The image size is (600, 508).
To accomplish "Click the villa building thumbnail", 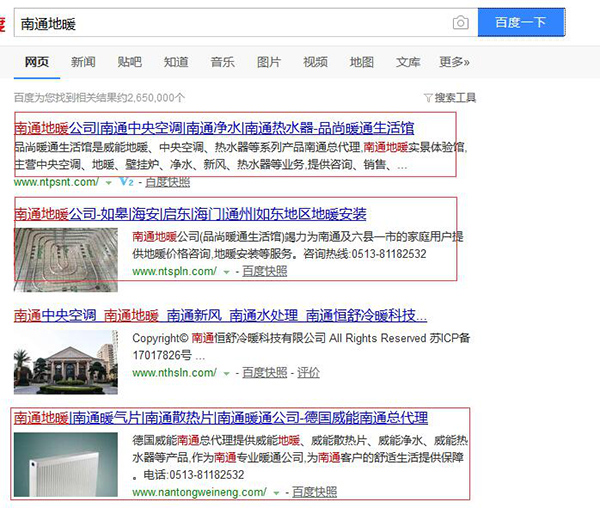I will [66, 362].
